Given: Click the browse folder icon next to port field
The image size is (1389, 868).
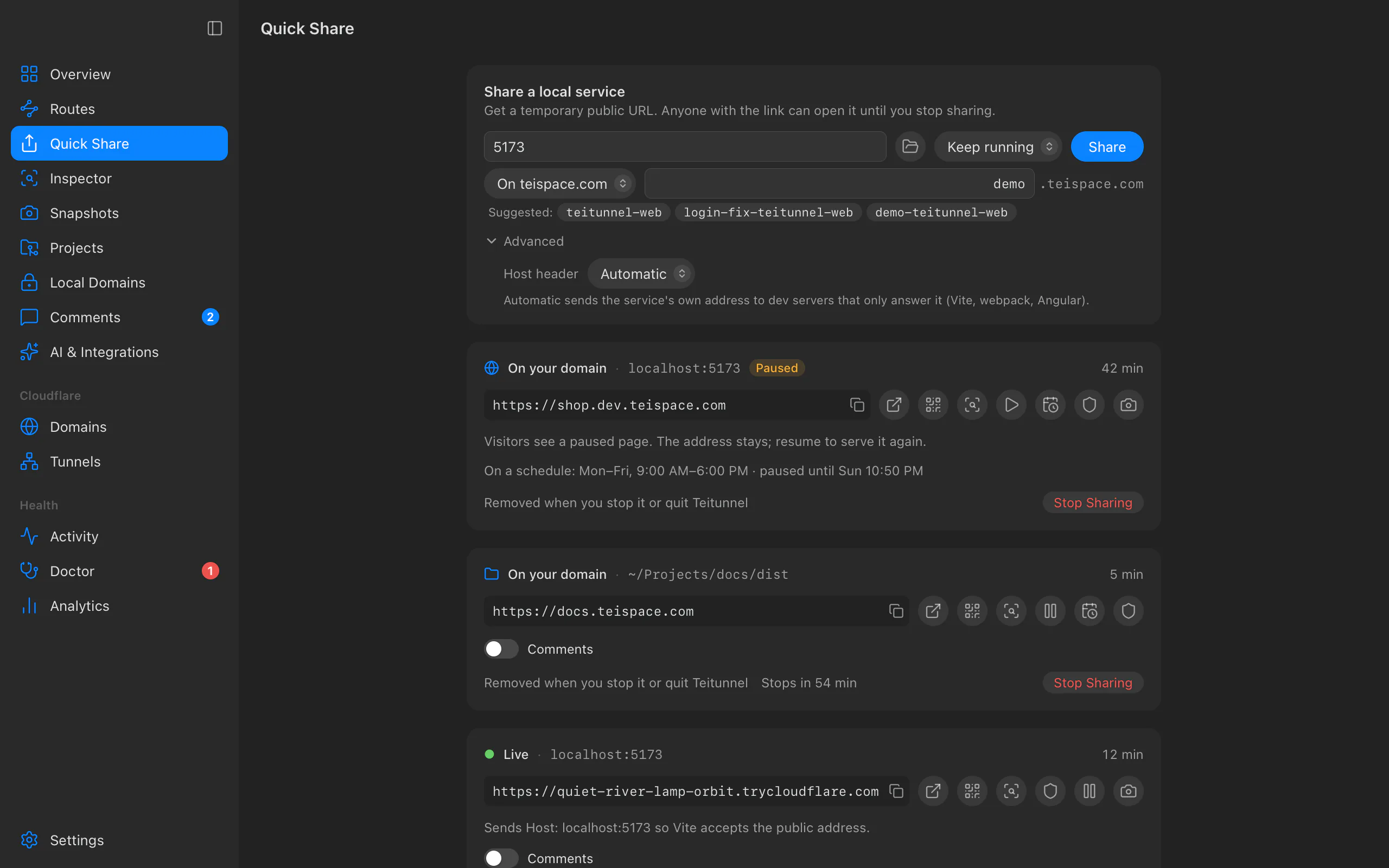Looking at the screenshot, I should coord(910,146).
